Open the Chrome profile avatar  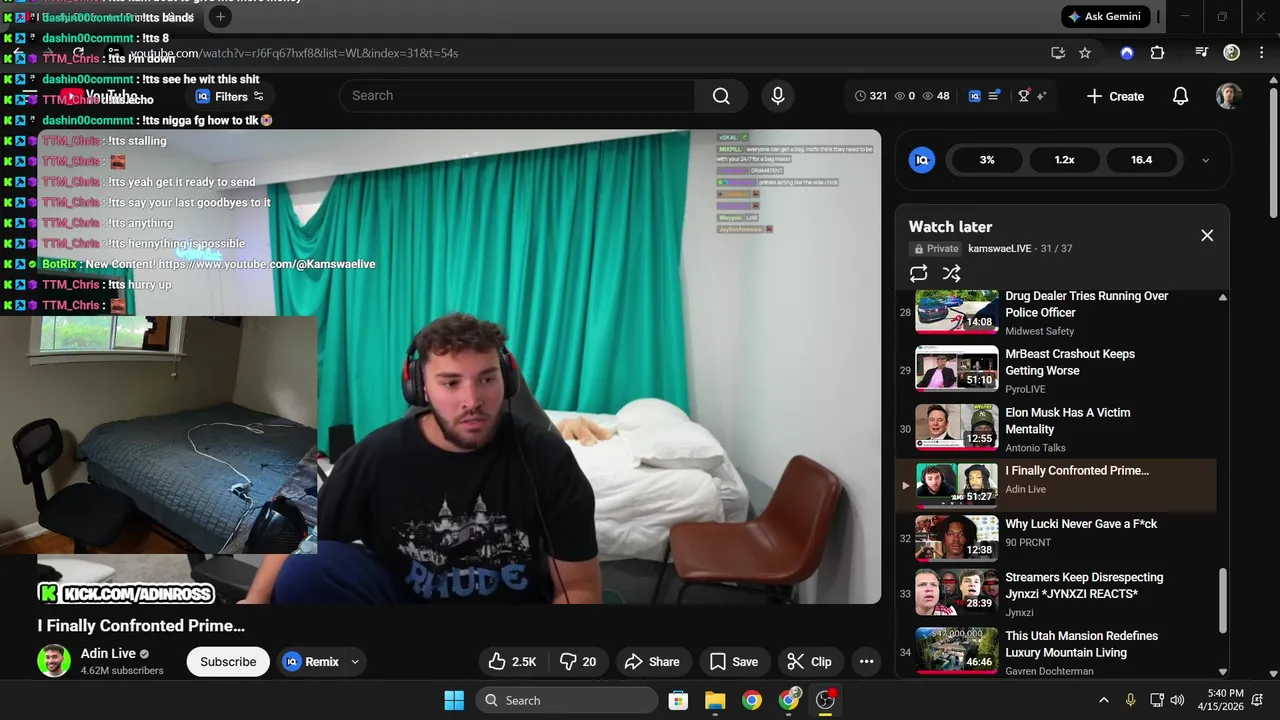coord(1232,53)
